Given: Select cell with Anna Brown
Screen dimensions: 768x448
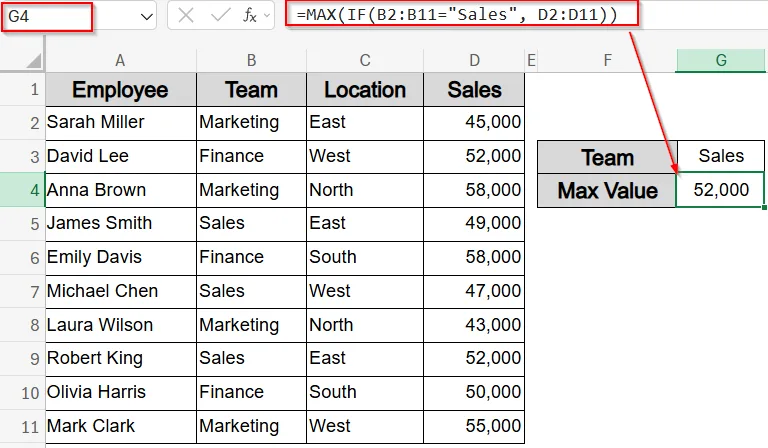Looking at the screenshot, I should pyautogui.click(x=120, y=189).
